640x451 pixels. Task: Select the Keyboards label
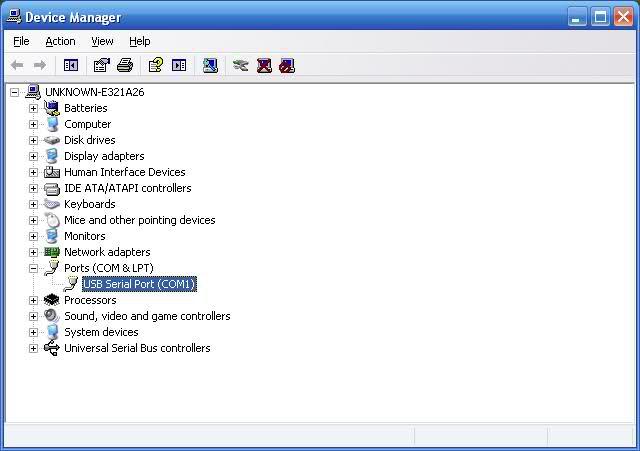[x=90, y=204]
